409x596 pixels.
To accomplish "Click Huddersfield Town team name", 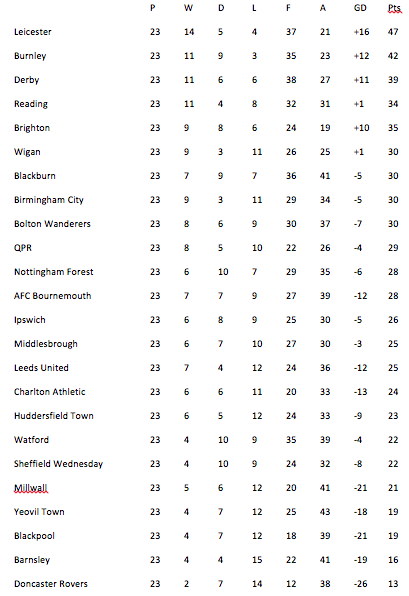I will [x=54, y=416].
